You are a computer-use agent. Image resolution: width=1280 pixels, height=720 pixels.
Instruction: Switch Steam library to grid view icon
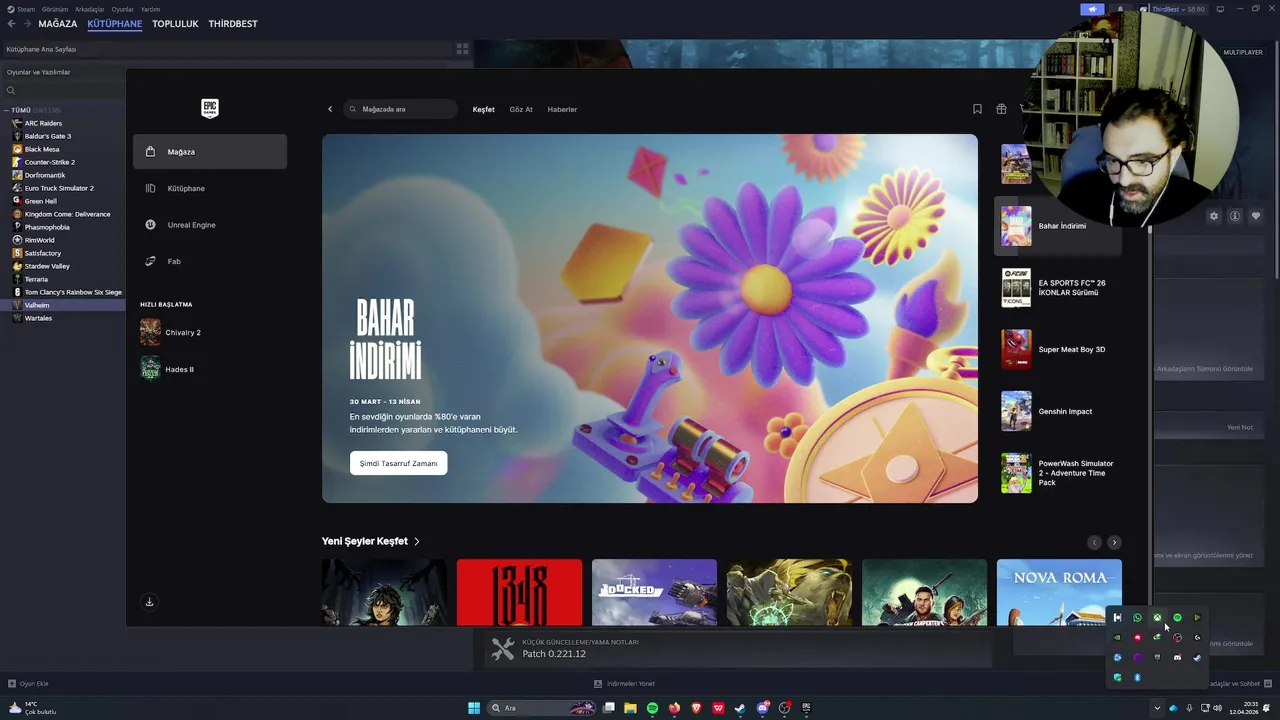tap(462, 48)
